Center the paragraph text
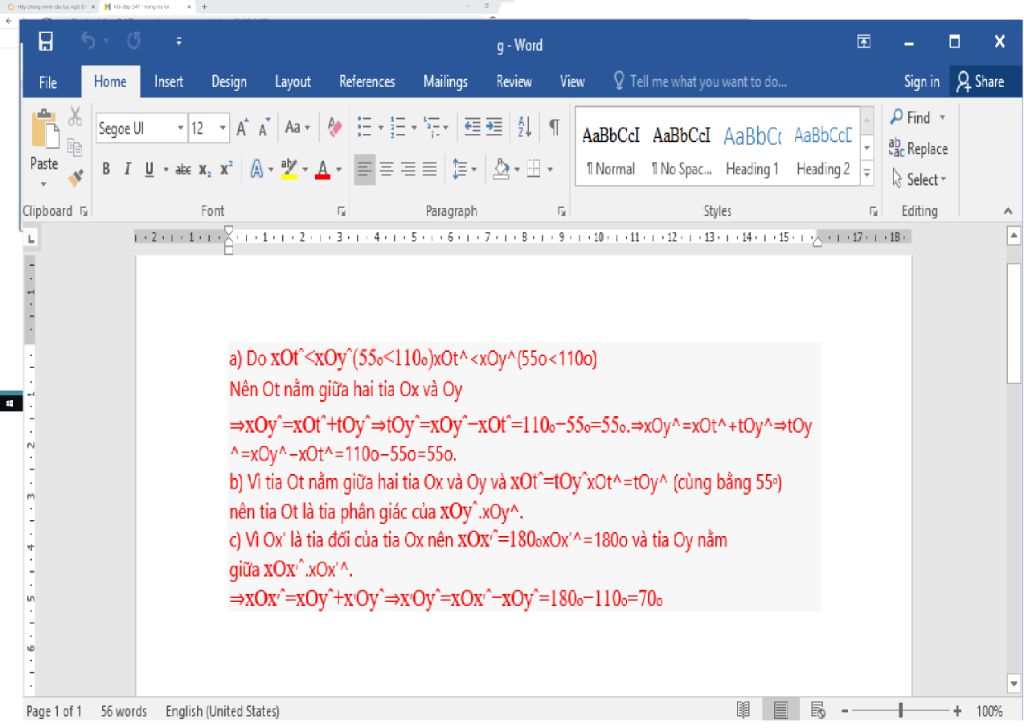 (387, 170)
